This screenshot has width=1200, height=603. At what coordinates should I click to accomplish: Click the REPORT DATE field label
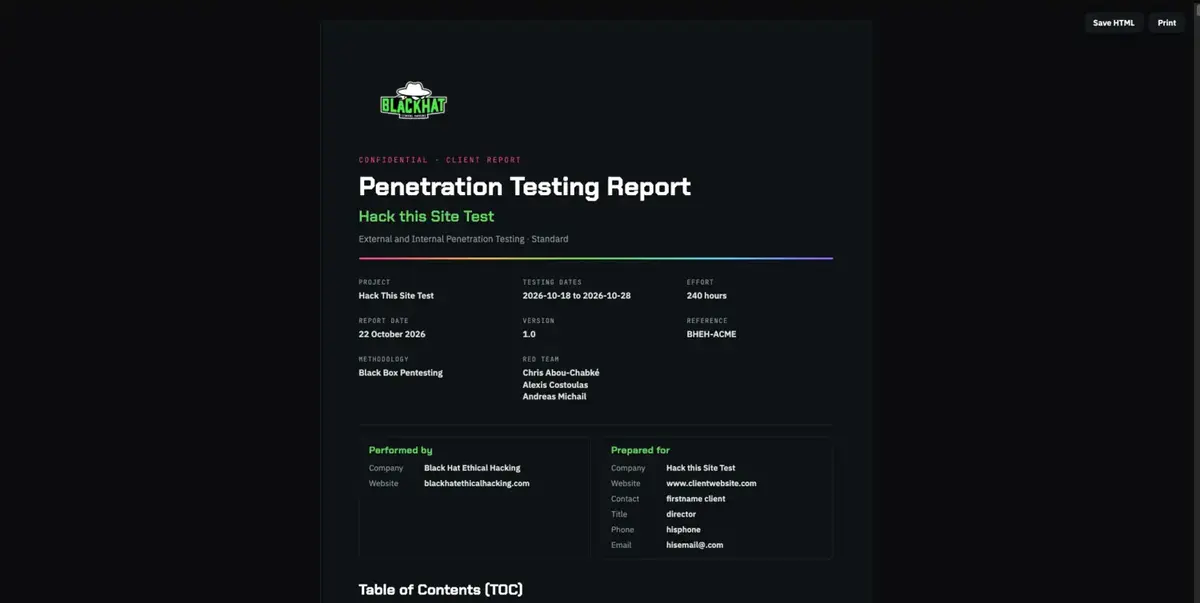383,321
